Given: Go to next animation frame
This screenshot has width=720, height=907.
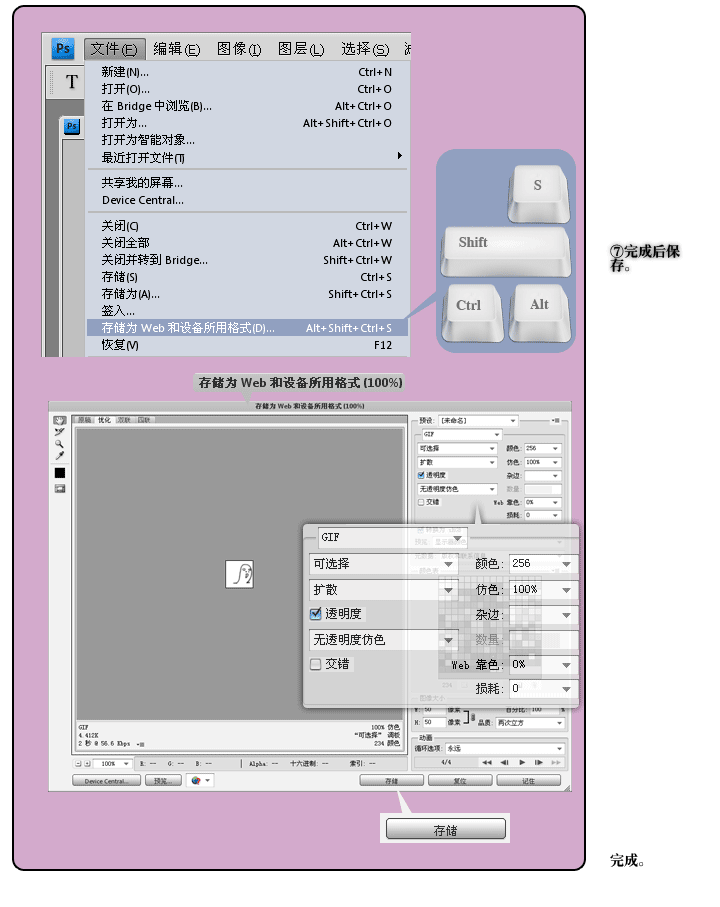Looking at the screenshot, I should coord(538,762).
